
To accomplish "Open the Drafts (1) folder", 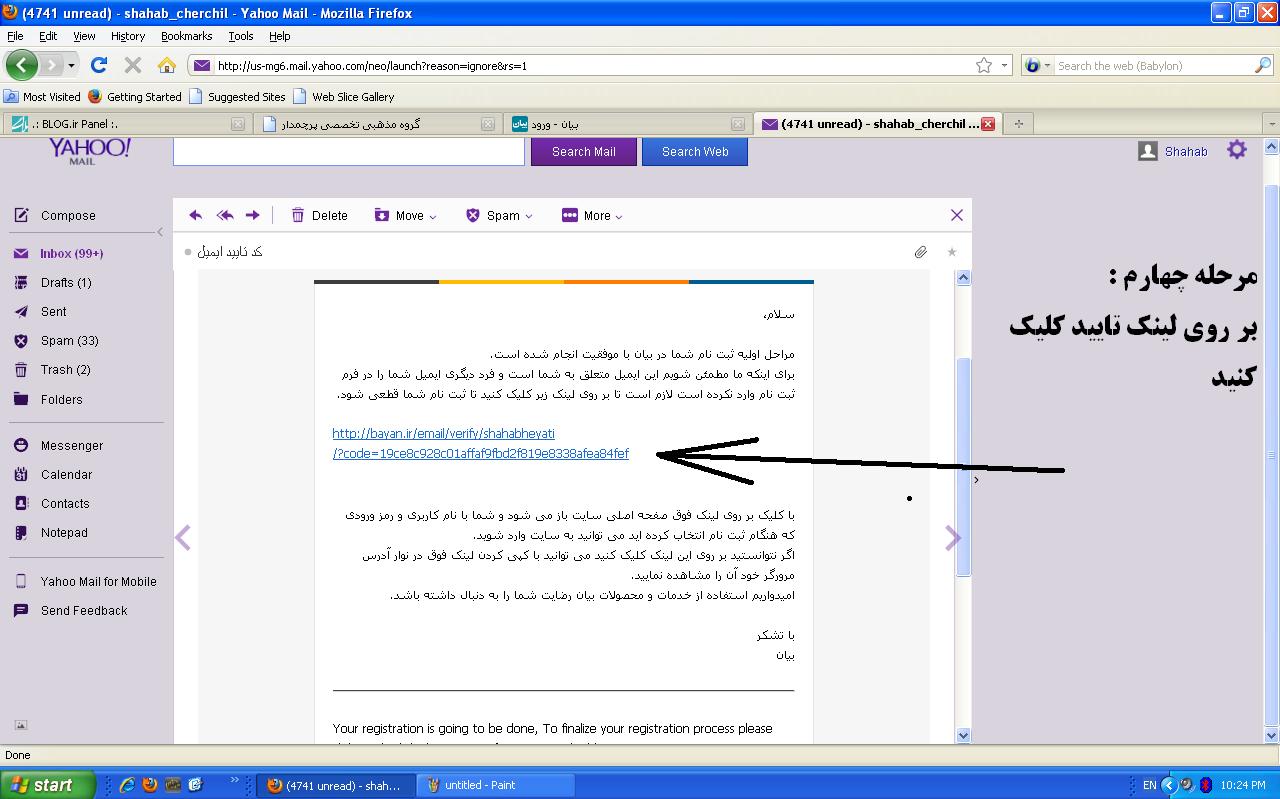I will click(66, 283).
